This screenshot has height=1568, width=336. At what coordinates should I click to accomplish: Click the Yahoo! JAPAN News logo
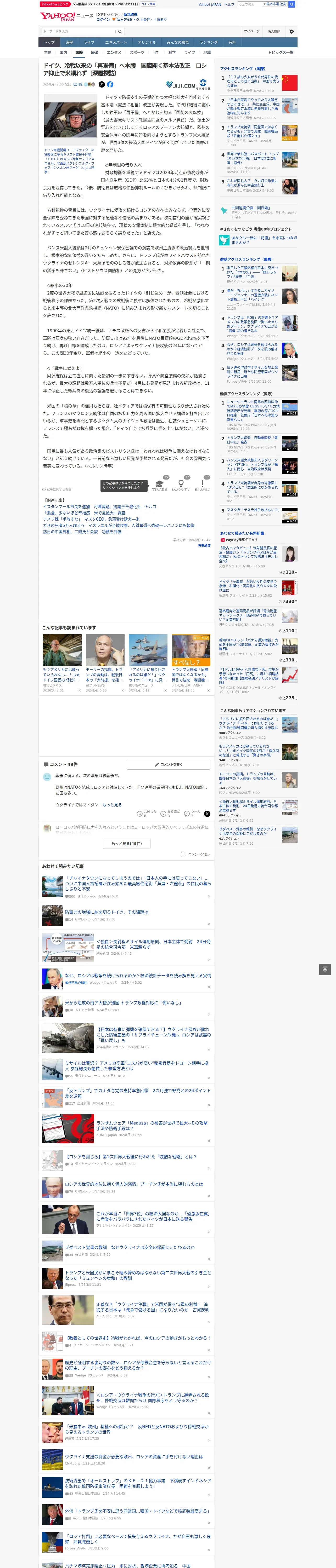tap(66, 16)
